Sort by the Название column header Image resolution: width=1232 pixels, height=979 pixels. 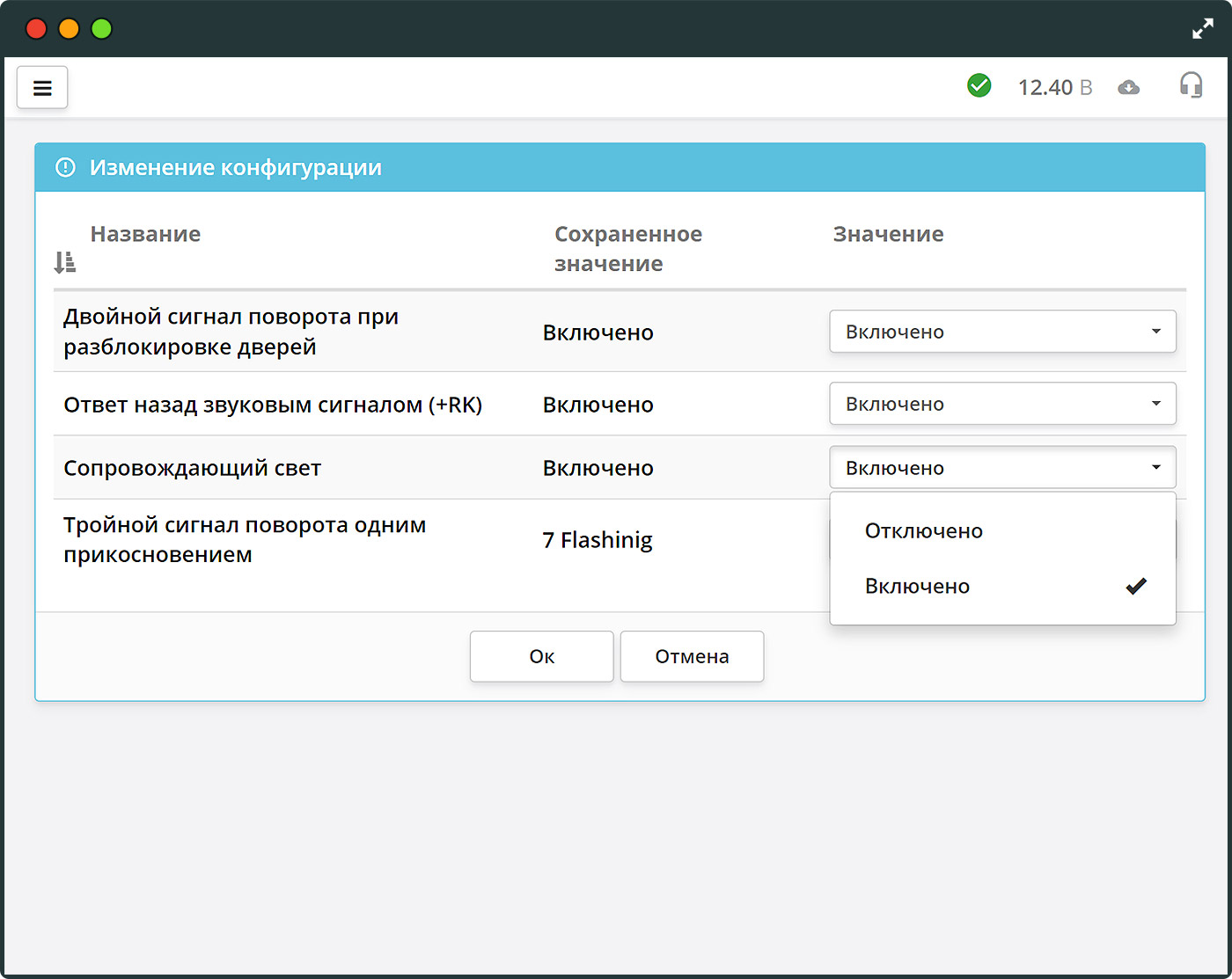point(145,234)
